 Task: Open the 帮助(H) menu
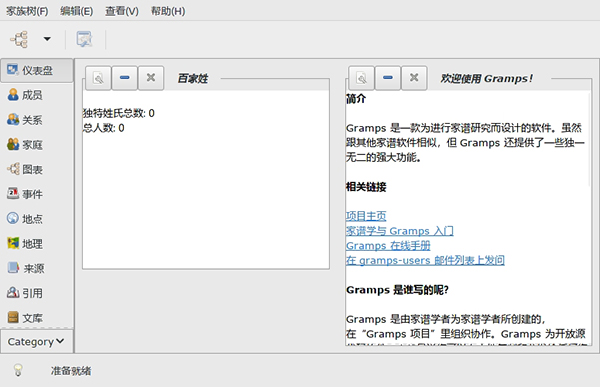coord(168,11)
